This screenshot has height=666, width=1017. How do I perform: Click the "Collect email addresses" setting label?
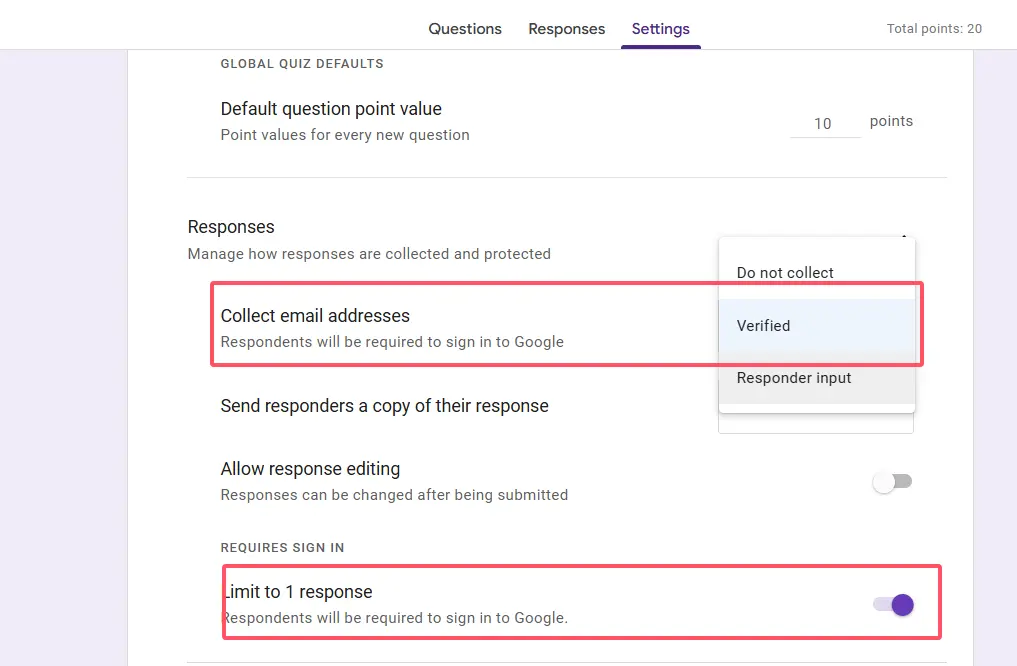(x=315, y=316)
